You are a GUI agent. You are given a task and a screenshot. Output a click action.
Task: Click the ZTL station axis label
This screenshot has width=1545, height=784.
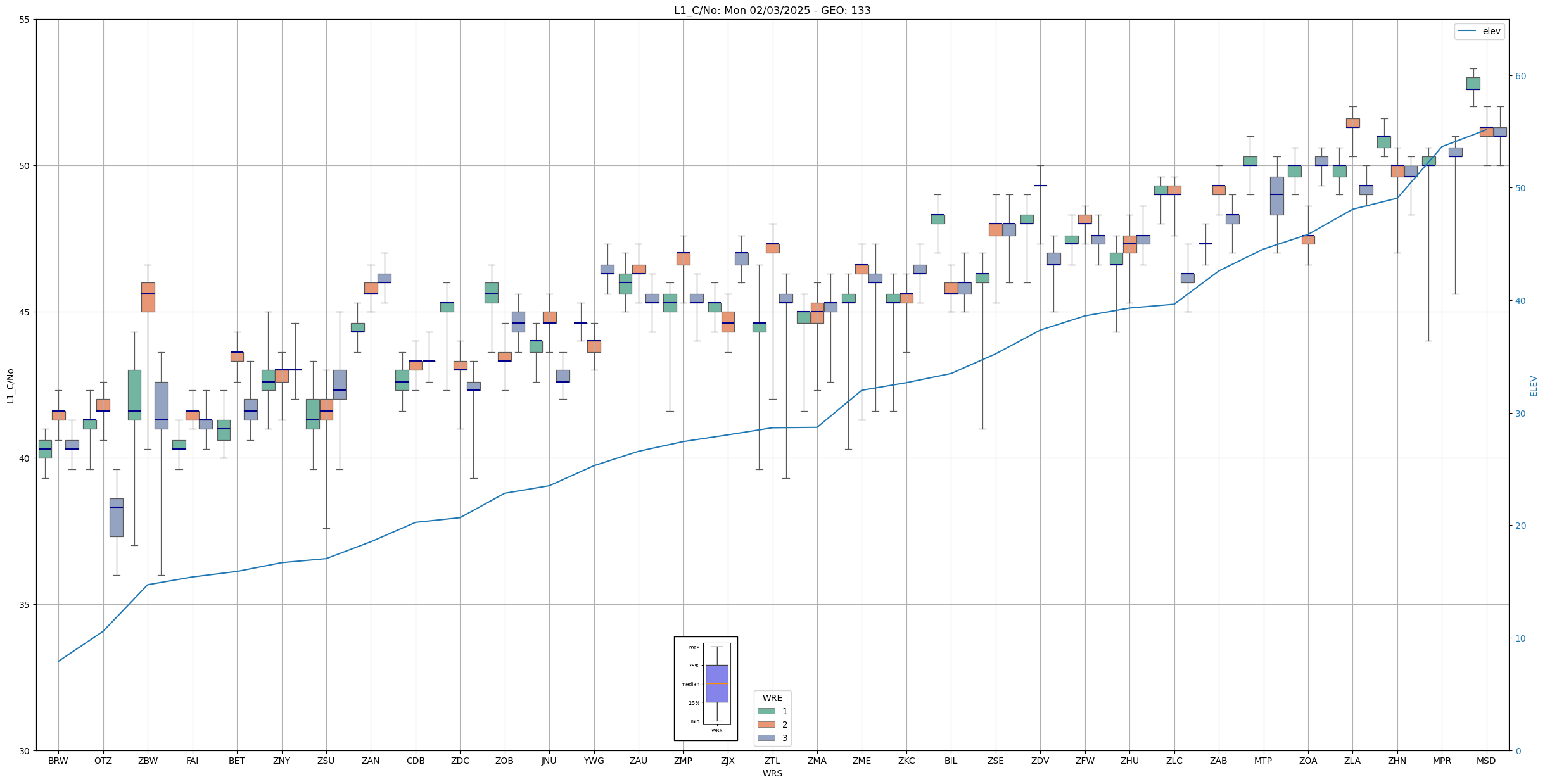tap(772, 761)
